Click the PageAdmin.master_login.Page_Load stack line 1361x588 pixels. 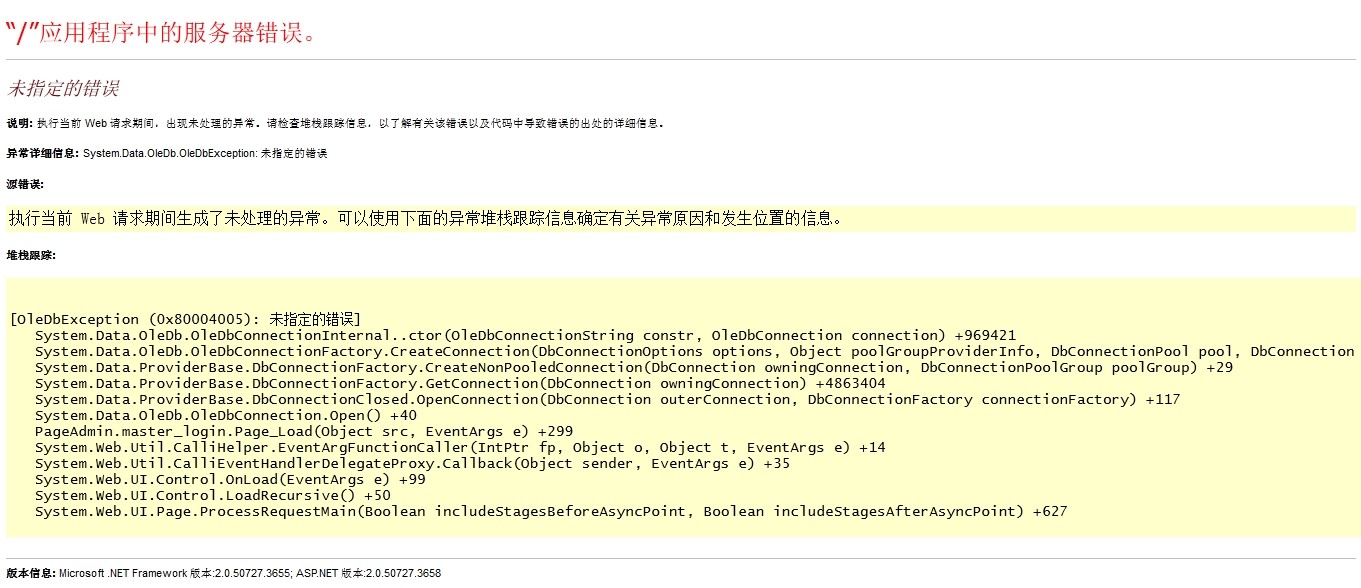pyautogui.click(x=304, y=431)
